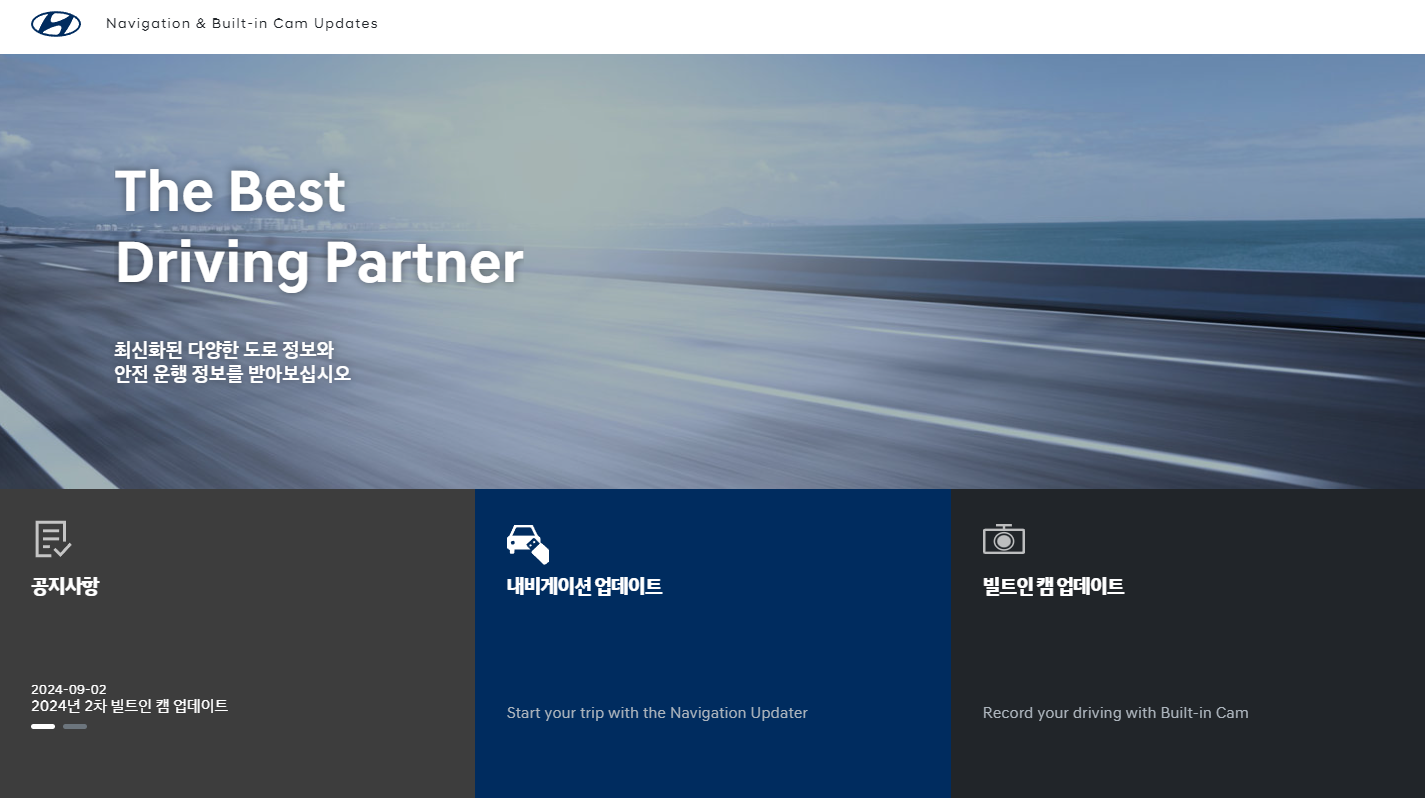Viewport: 1425px width, 798px height.
Task: Click 'Start your trip with the Navigation Updater'
Action: pyautogui.click(x=657, y=713)
